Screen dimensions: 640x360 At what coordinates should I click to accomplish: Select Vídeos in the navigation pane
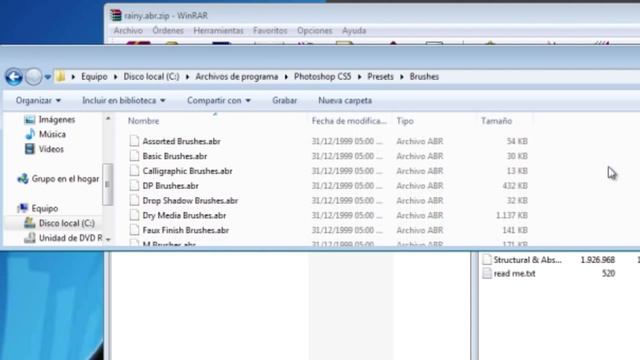51,149
